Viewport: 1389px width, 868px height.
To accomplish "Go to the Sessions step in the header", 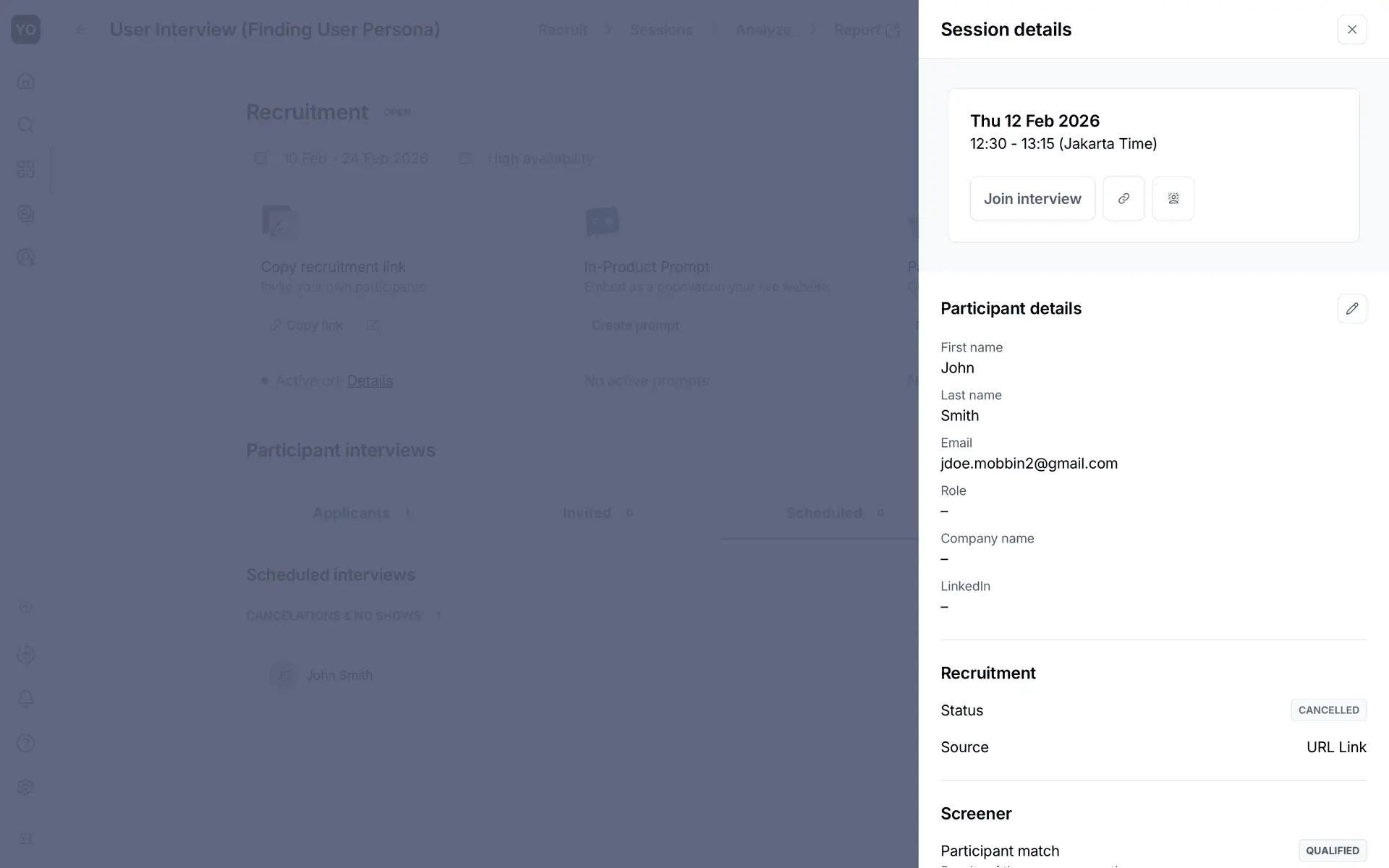I will click(661, 30).
